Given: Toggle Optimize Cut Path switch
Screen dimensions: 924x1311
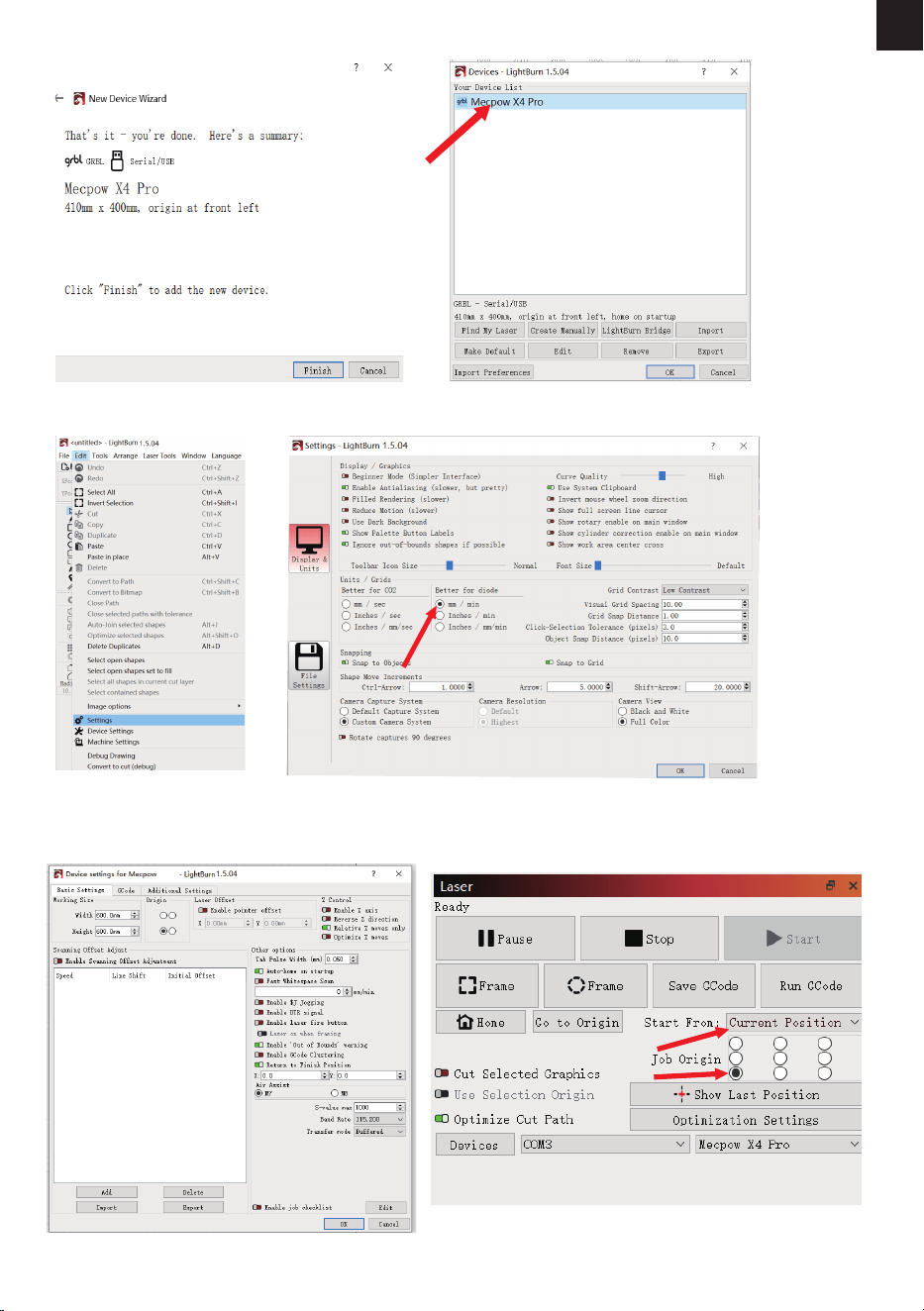Looking at the screenshot, I should point(442,1119).
